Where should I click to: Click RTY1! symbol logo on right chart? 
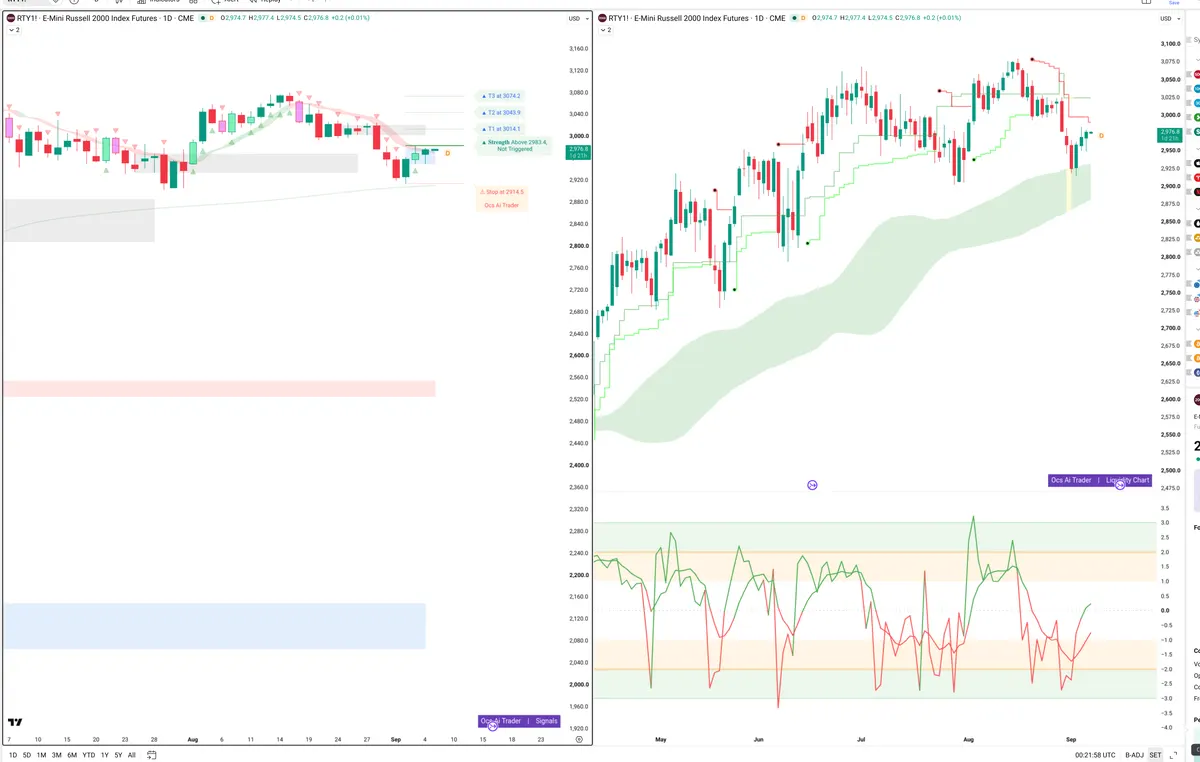tap(602, 18)
